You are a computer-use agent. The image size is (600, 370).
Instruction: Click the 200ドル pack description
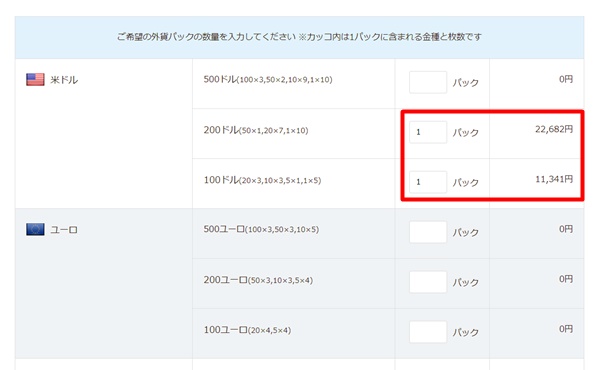256,130
